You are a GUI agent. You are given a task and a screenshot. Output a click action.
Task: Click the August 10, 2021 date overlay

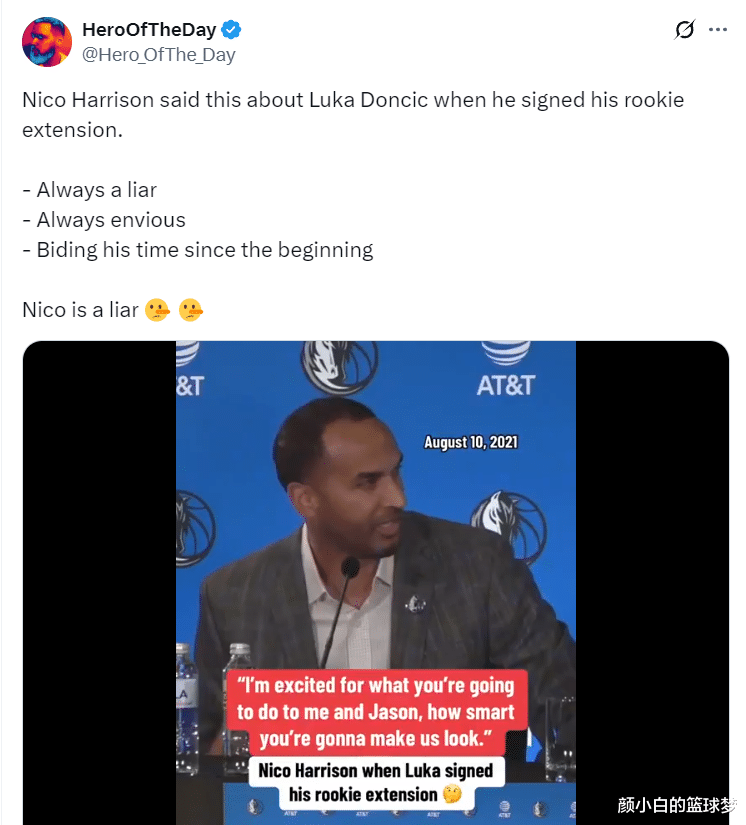point(471,442)
